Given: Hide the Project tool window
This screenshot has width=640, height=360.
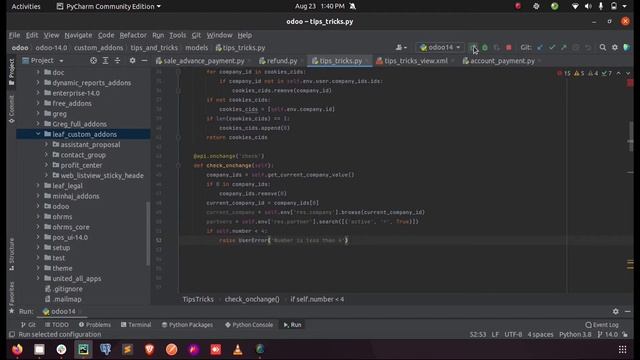Looking at the screenshot, I should (144, 60).
